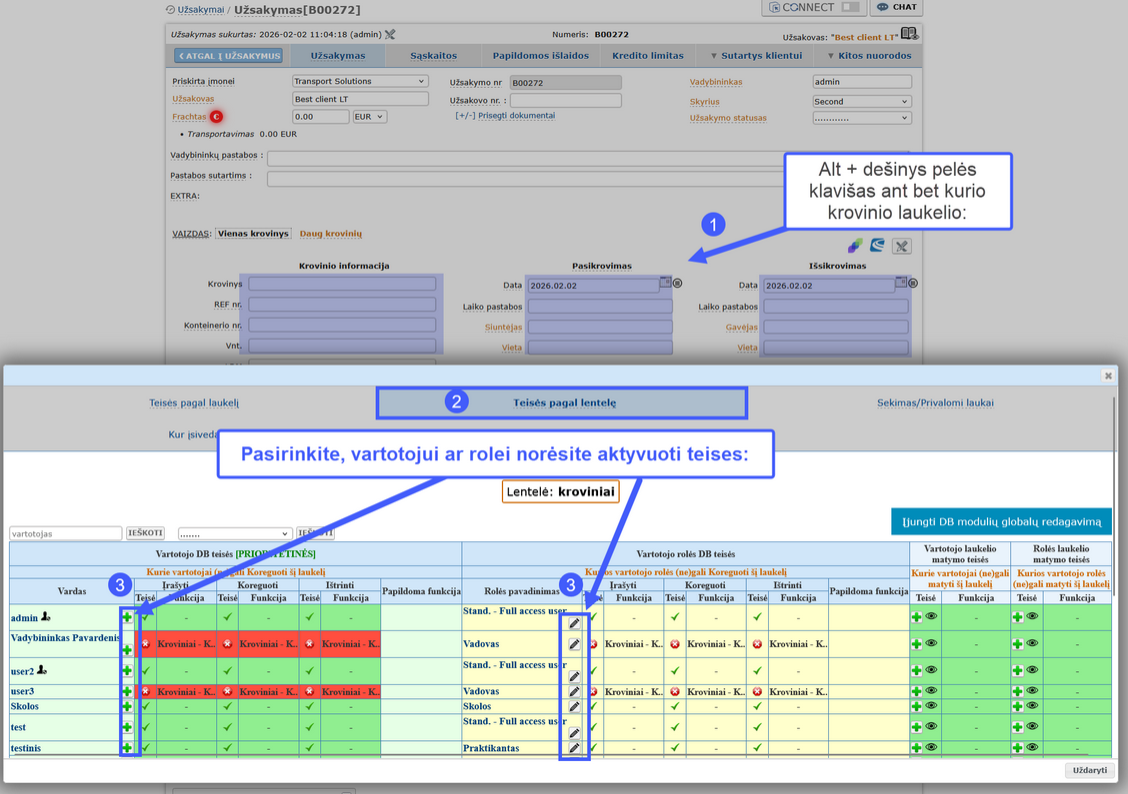
Task: Toggle role visibility eye in testinis row
Action: (x=1032, y=747)
